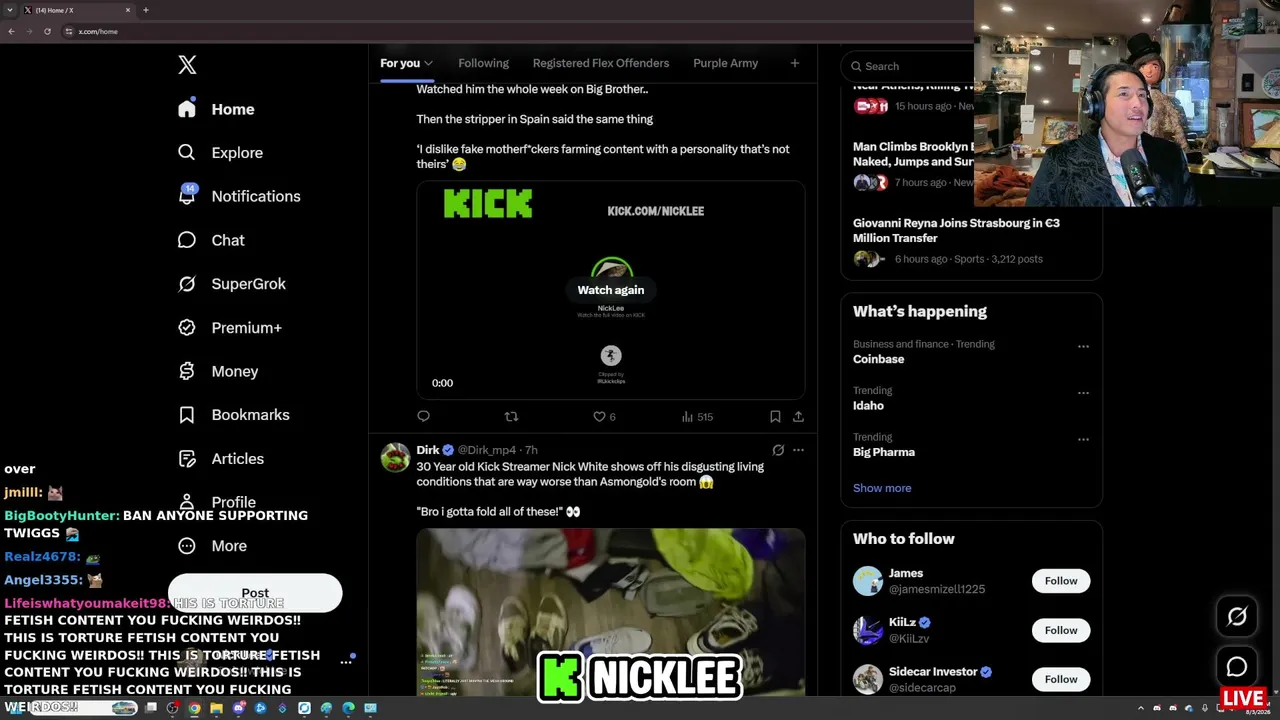Switch to Registered Flex Offenders tab

[x=601, y=63]
